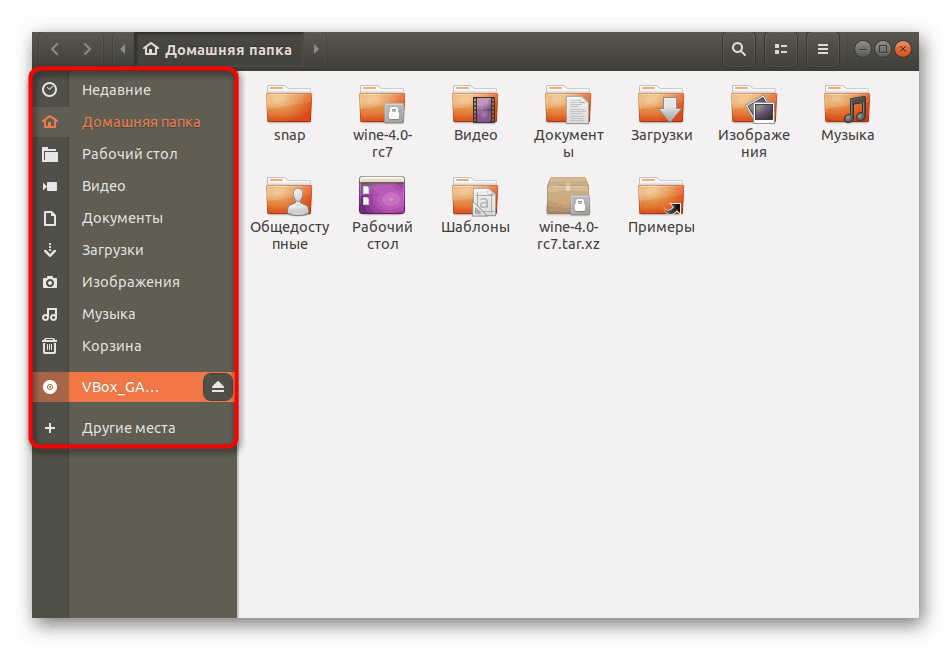The image size is (951, 650).
Task: Open Недавние in sidebar
Action: [x=134, y=90]
